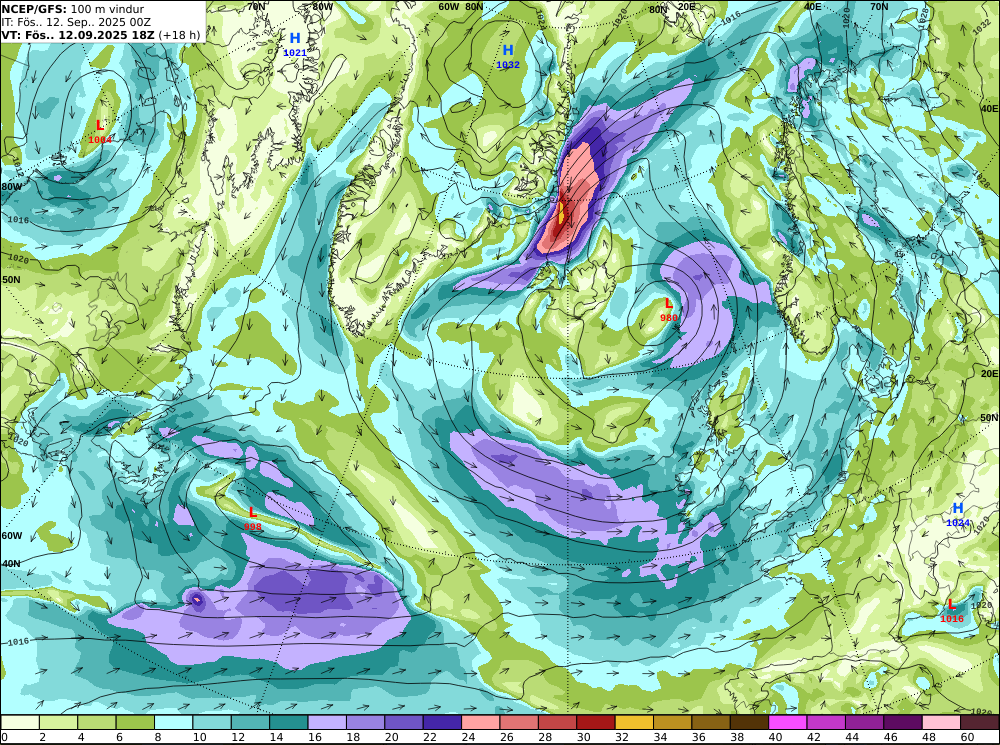Pick the light lavender 16–18 legend swatch
The height and width of the screenshot is (745, 1000).
327,722
